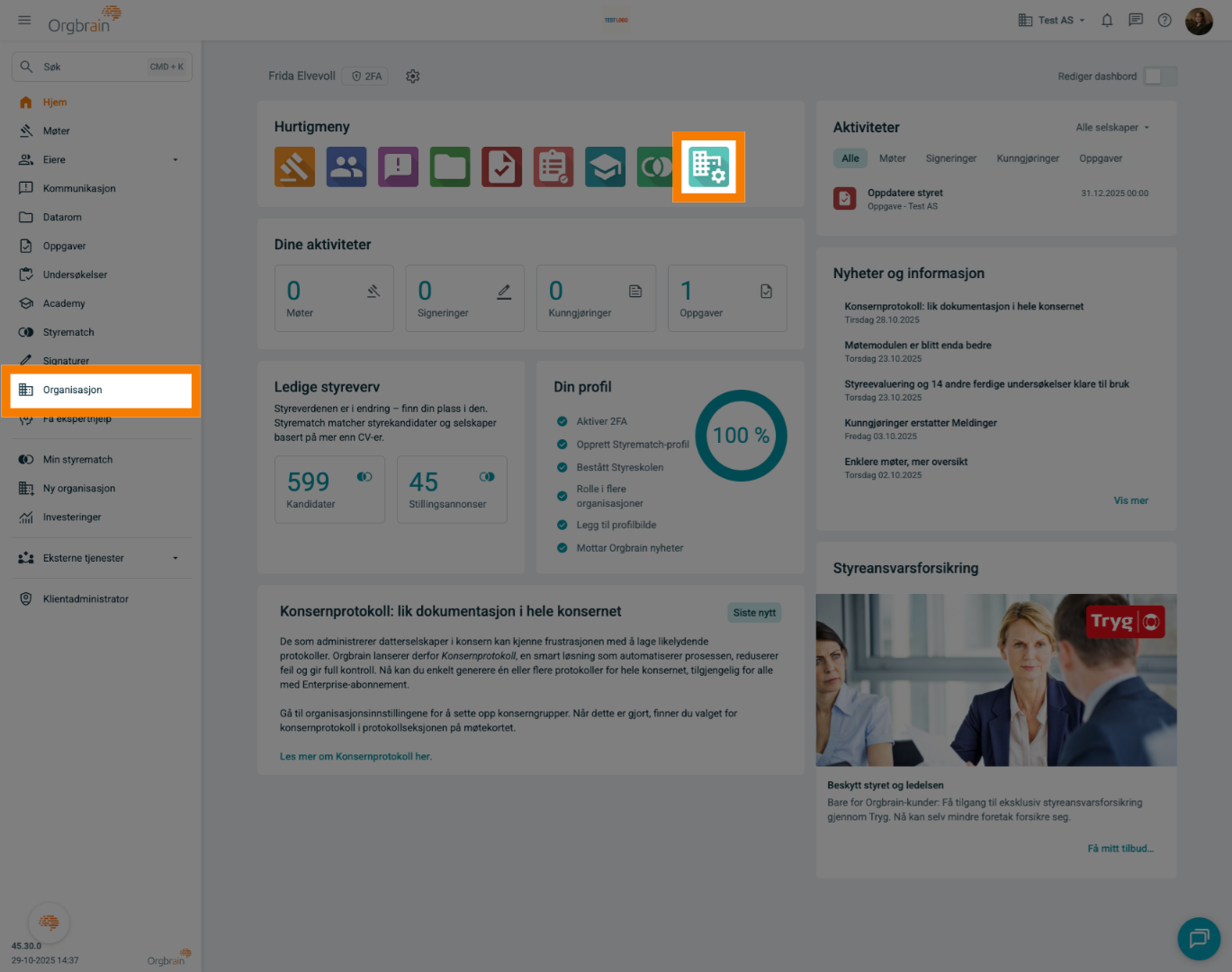Open the Oppgaver checkmark shortcut in Hurtigmeny

coord(501,166)
